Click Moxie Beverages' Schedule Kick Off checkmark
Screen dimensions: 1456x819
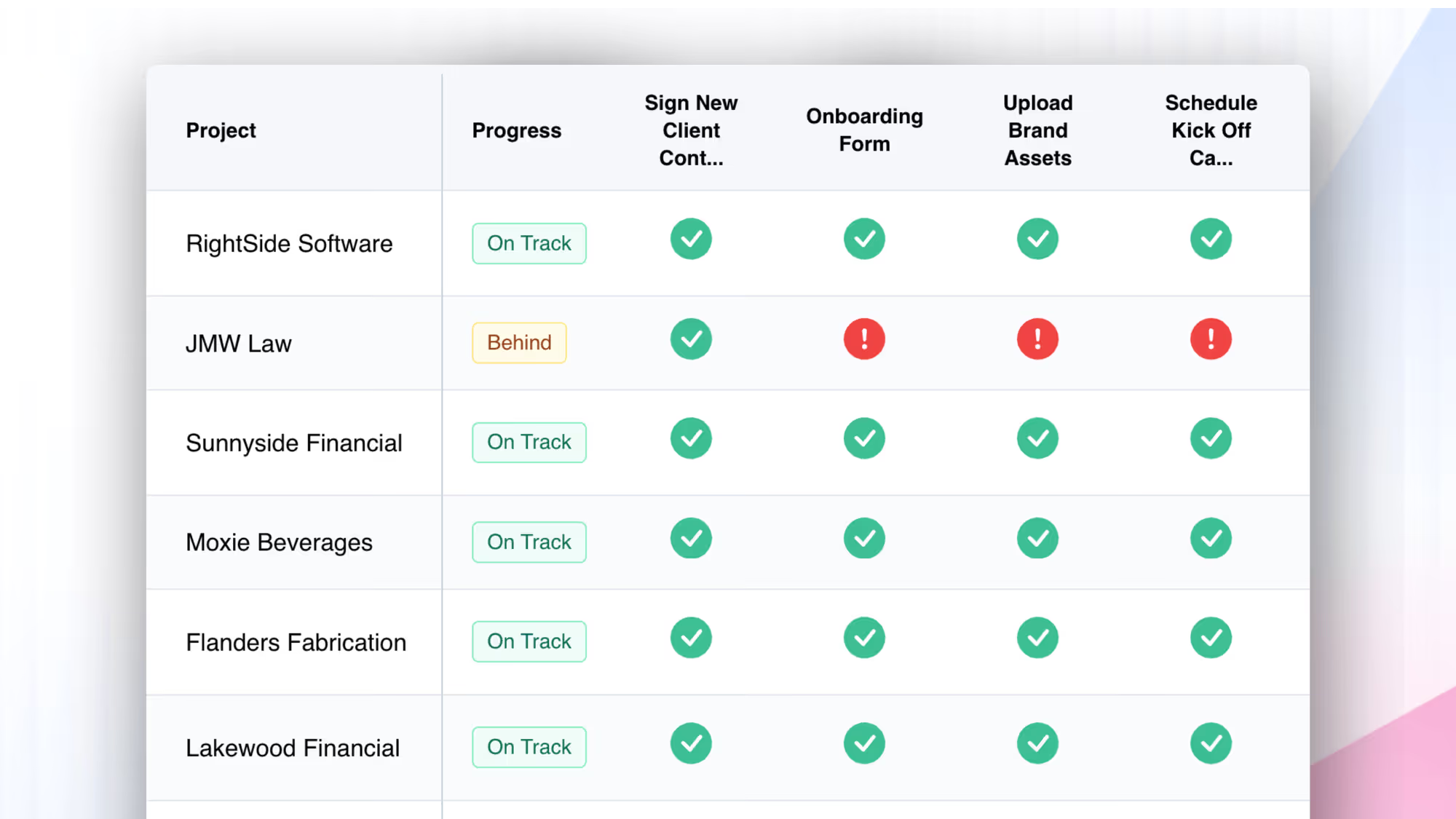(1211, 539)
